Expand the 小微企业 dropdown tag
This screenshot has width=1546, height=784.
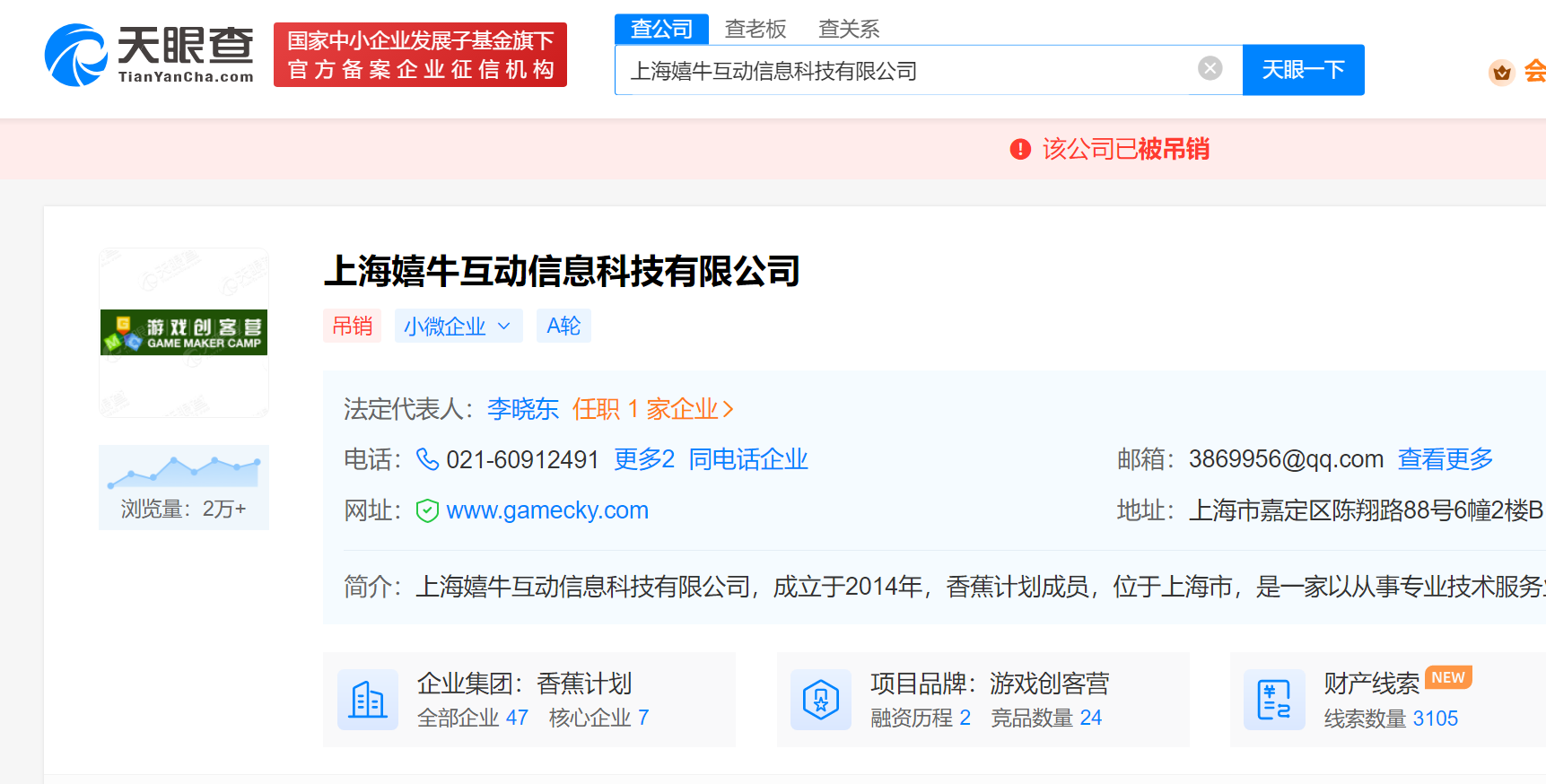[x=459, y=326]
